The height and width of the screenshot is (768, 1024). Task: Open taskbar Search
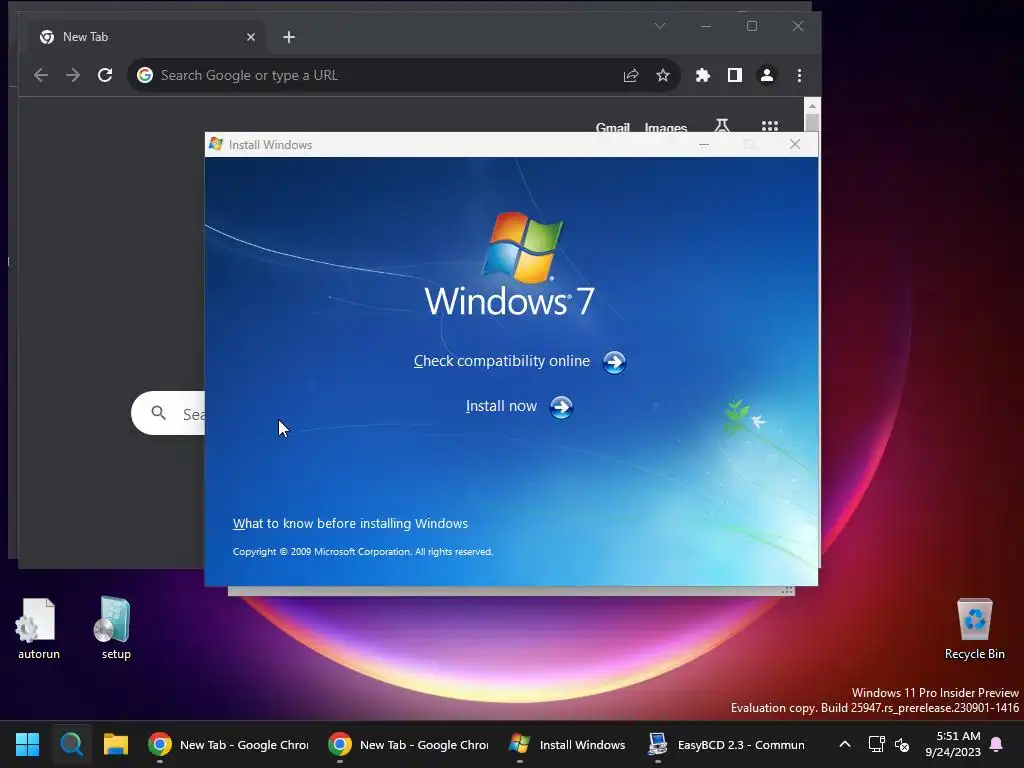coord(71,744)
